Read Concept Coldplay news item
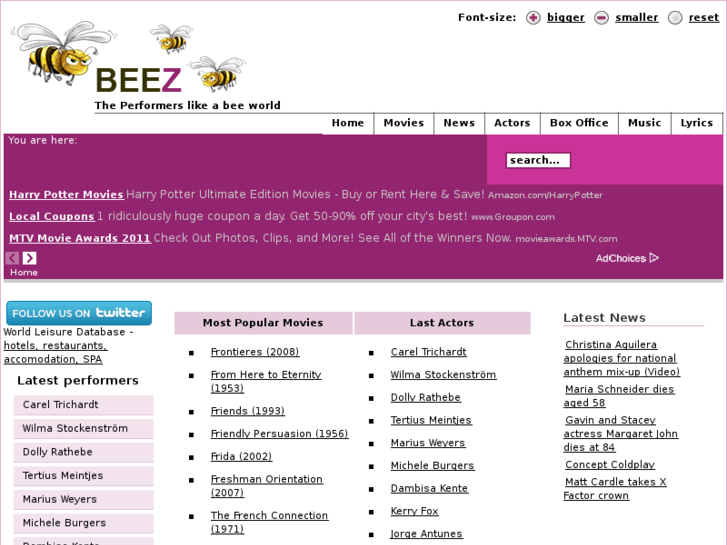This screenshot has height=545, width=727. (x=610, y=465)
